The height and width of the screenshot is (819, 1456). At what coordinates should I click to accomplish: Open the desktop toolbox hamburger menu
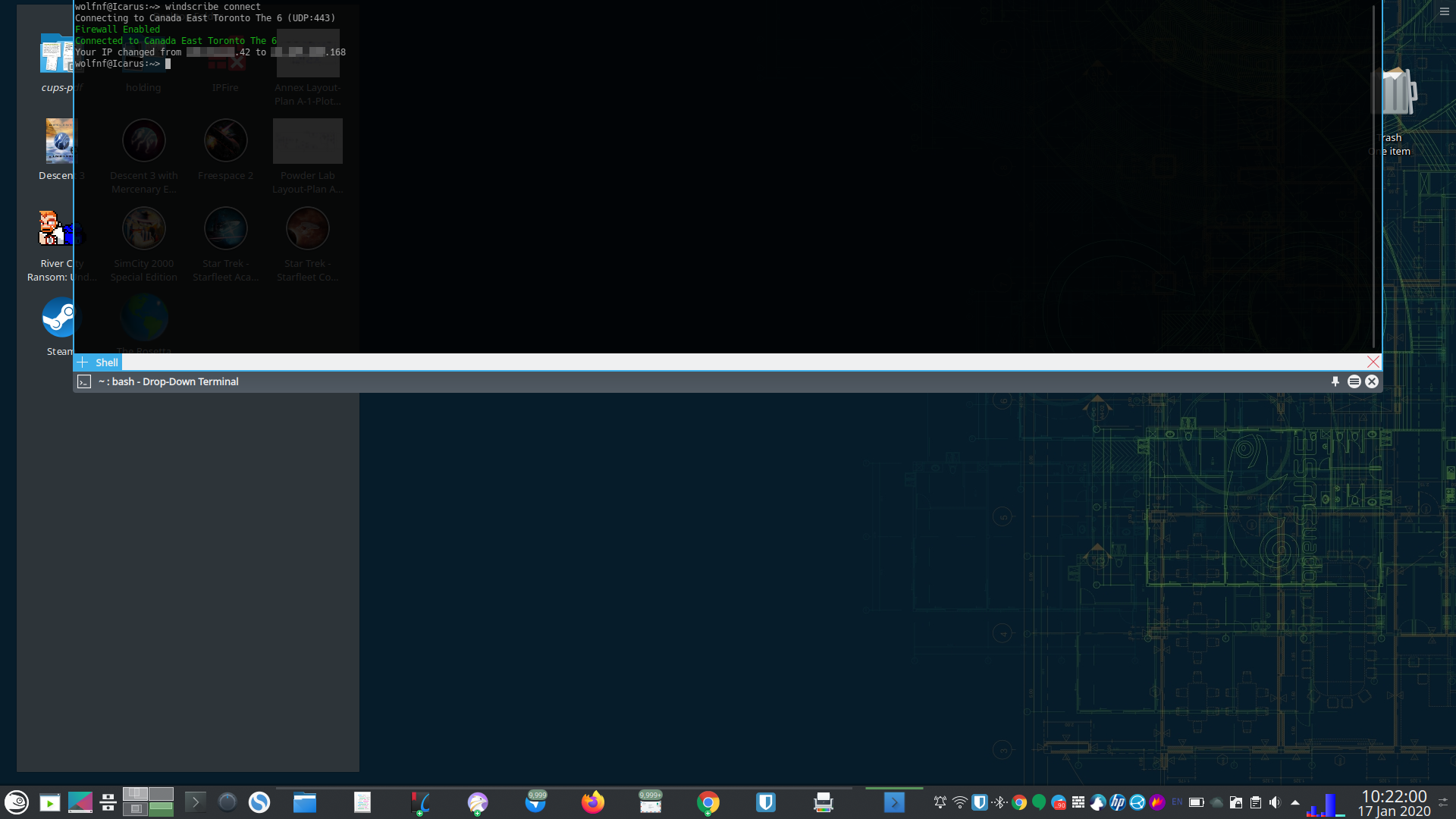[x=1445, y=11]
